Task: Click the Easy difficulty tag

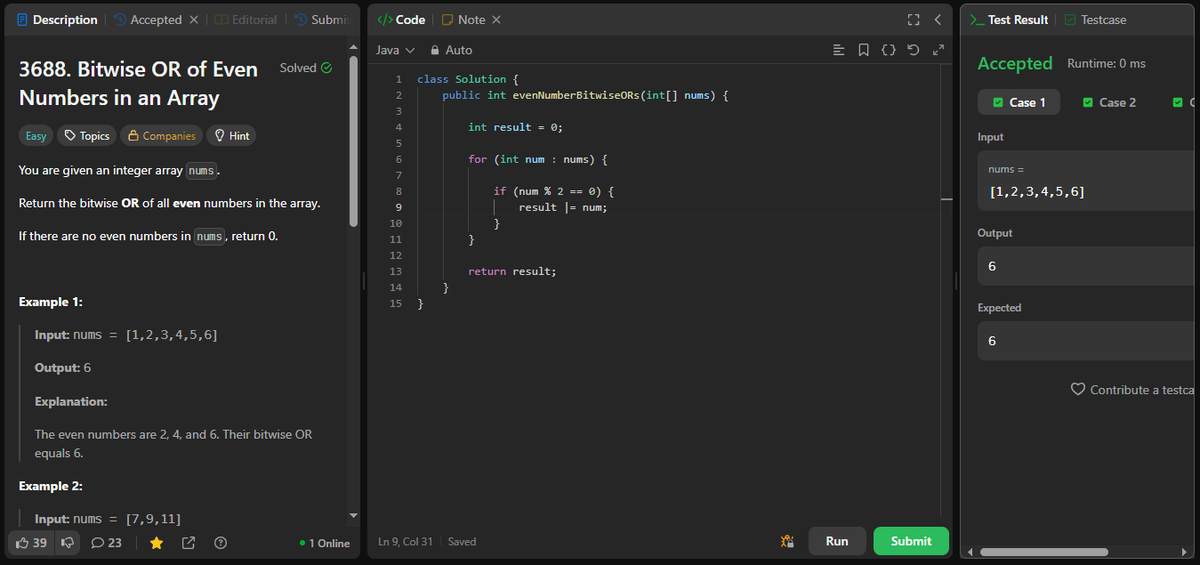Action: tap(35, 136)
